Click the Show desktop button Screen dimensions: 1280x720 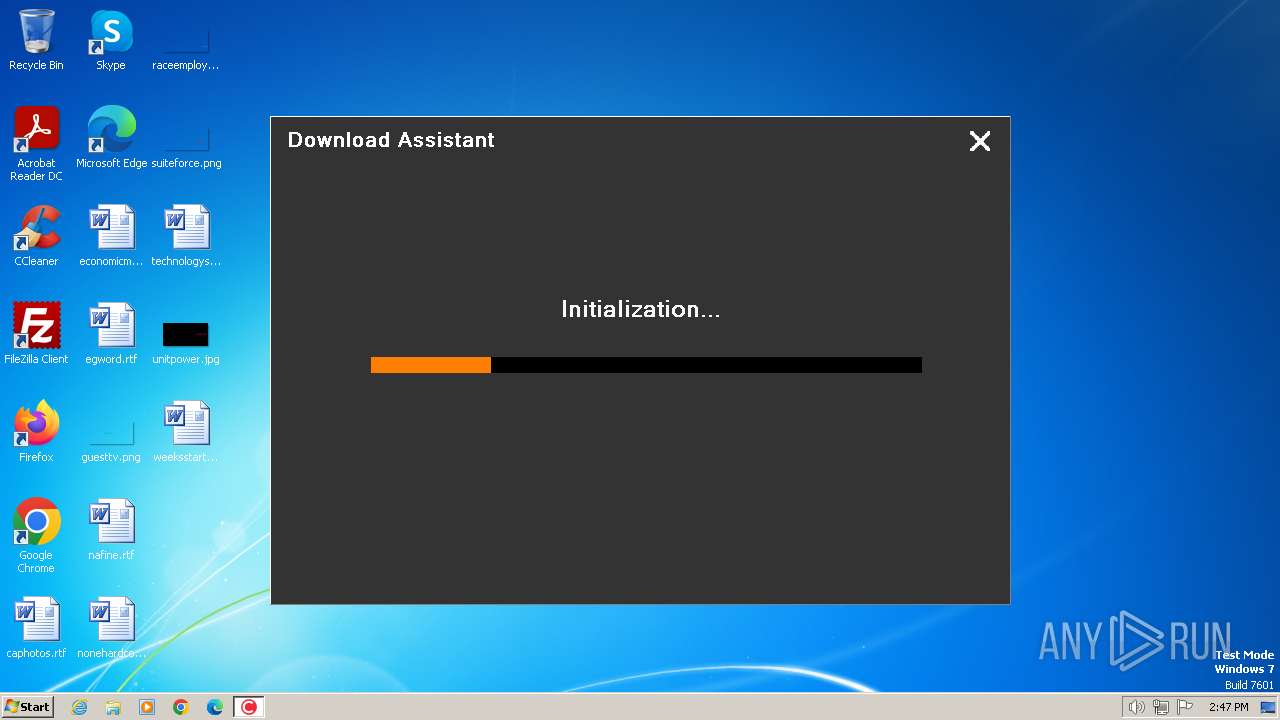(x=1269, y=707)
